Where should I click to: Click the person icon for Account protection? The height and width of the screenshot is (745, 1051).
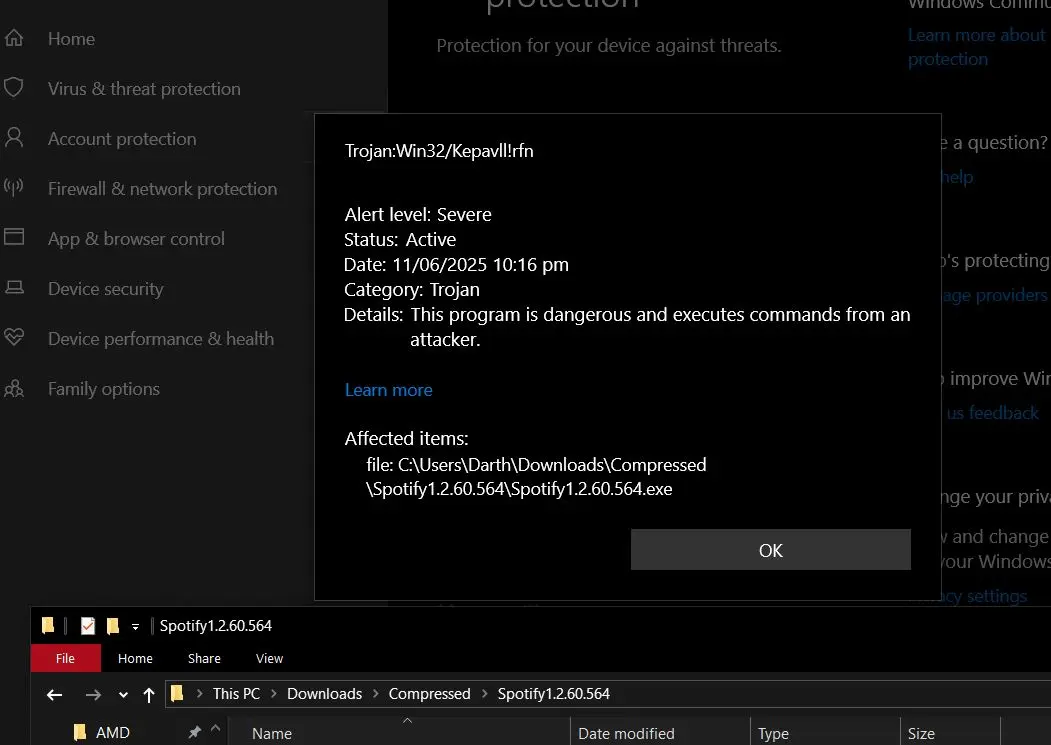tap(13, 137)
